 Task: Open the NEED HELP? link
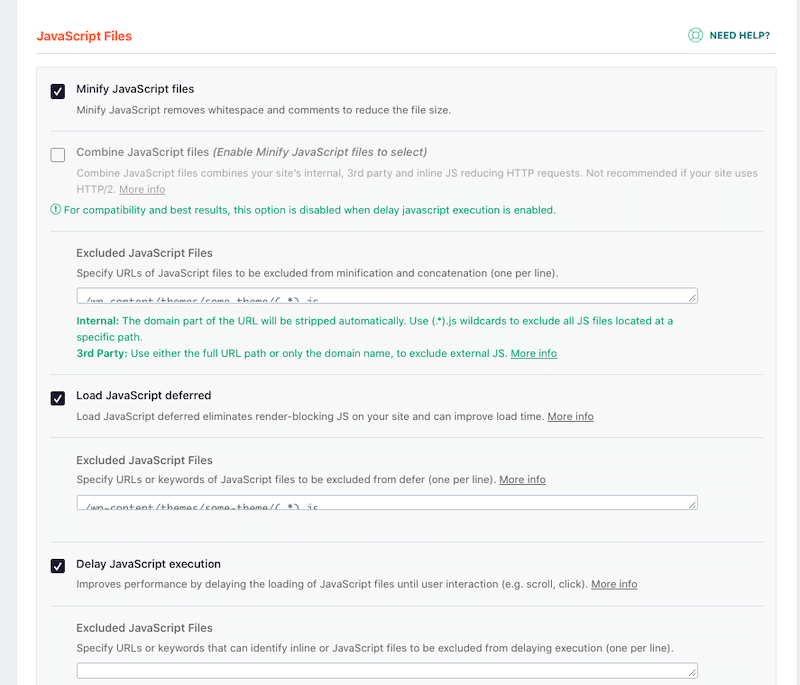(738, 34)
